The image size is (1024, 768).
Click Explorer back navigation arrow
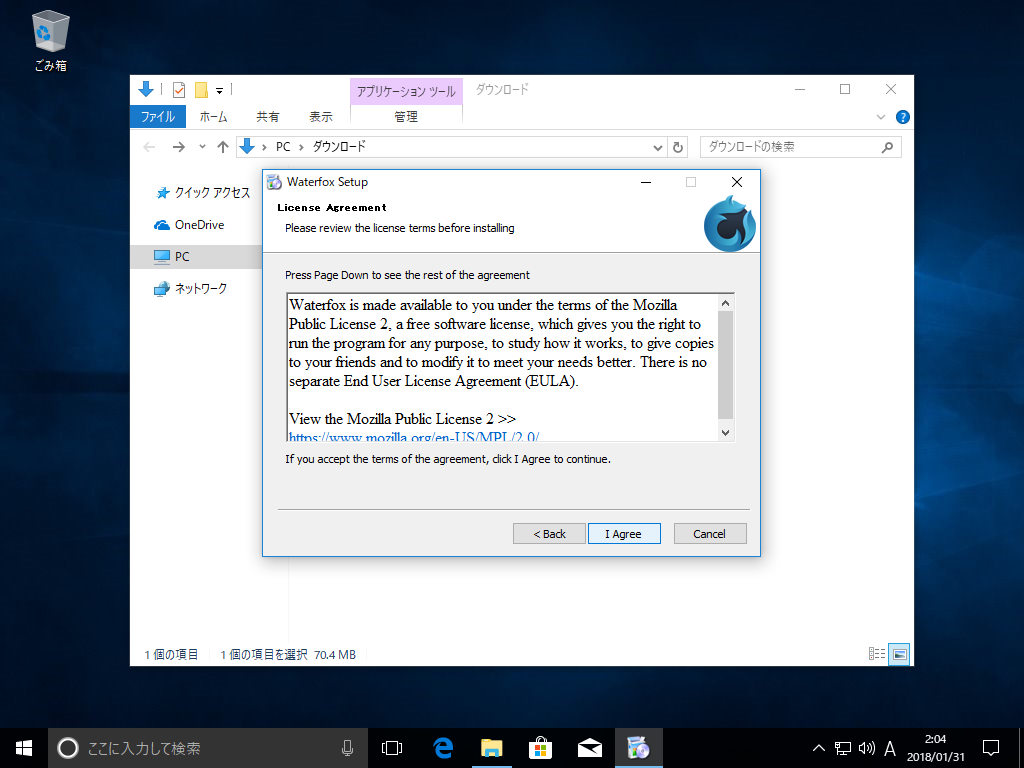pyautogui.click(x=149, y=147)
